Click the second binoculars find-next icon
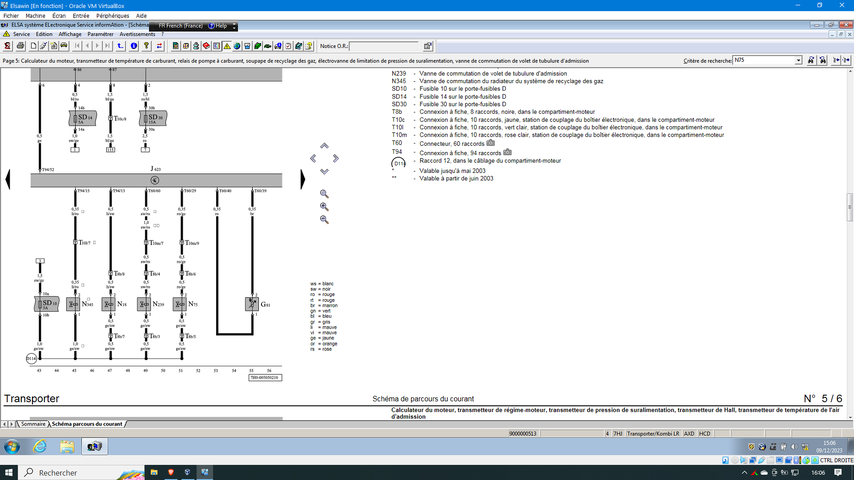Image resolution: width=854 pixels, height=480 pixels. point(822,60)
